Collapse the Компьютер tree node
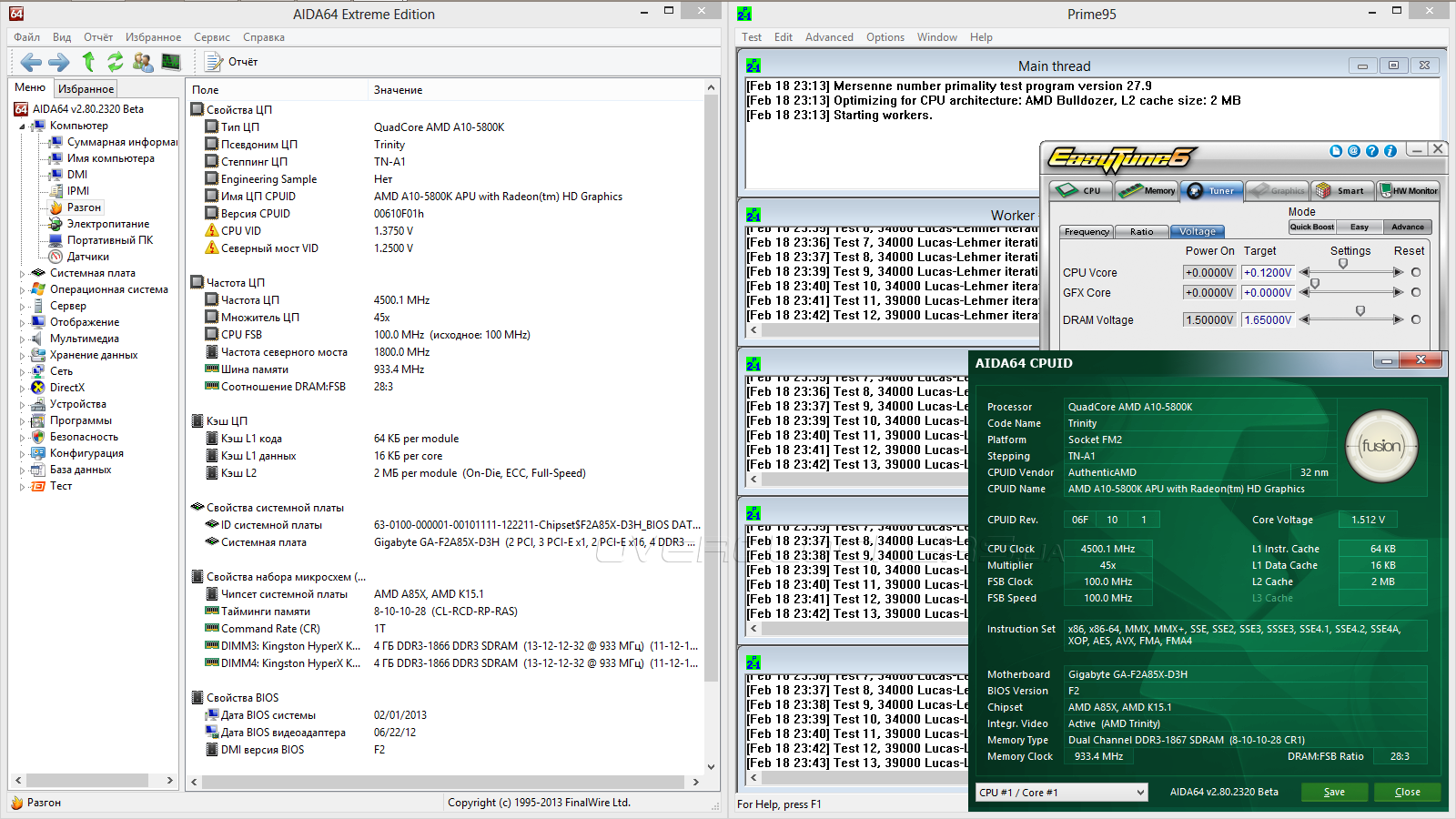 point(22,126)
